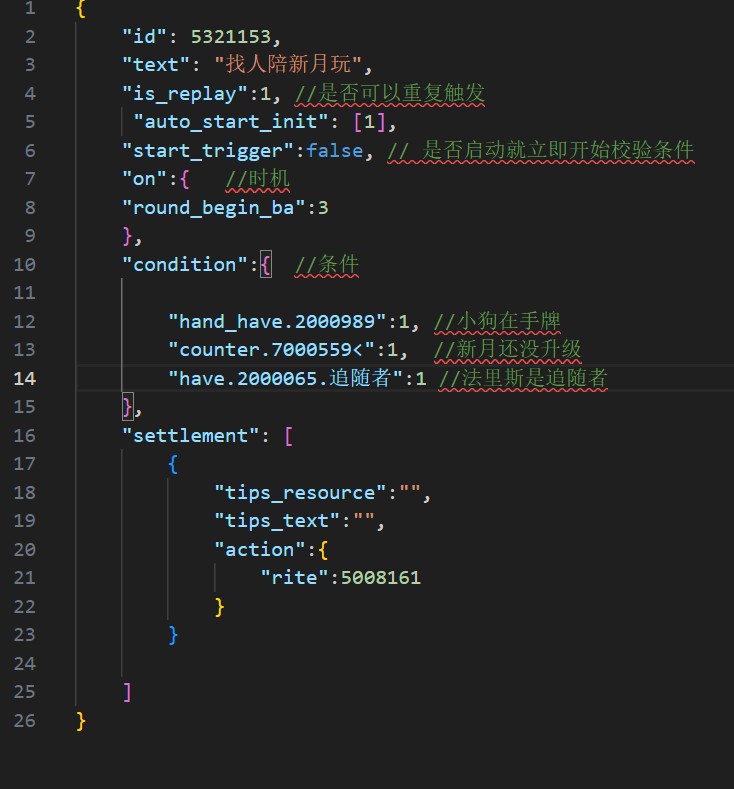This screenshot has height=789, width=734.
Task: Click line number 14 in the gutter
Action: [x=26, y=378]
